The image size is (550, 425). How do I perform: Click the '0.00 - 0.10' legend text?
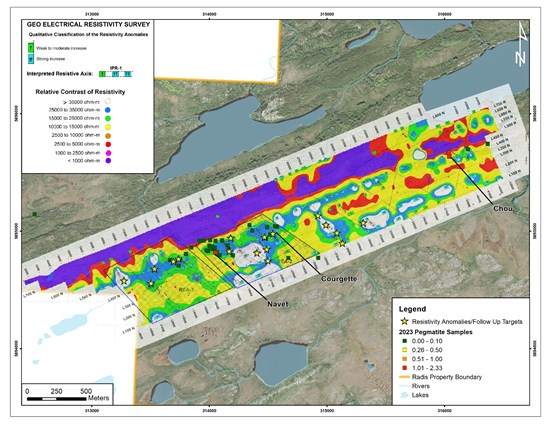pyautogui.click(x=427, y=341)
